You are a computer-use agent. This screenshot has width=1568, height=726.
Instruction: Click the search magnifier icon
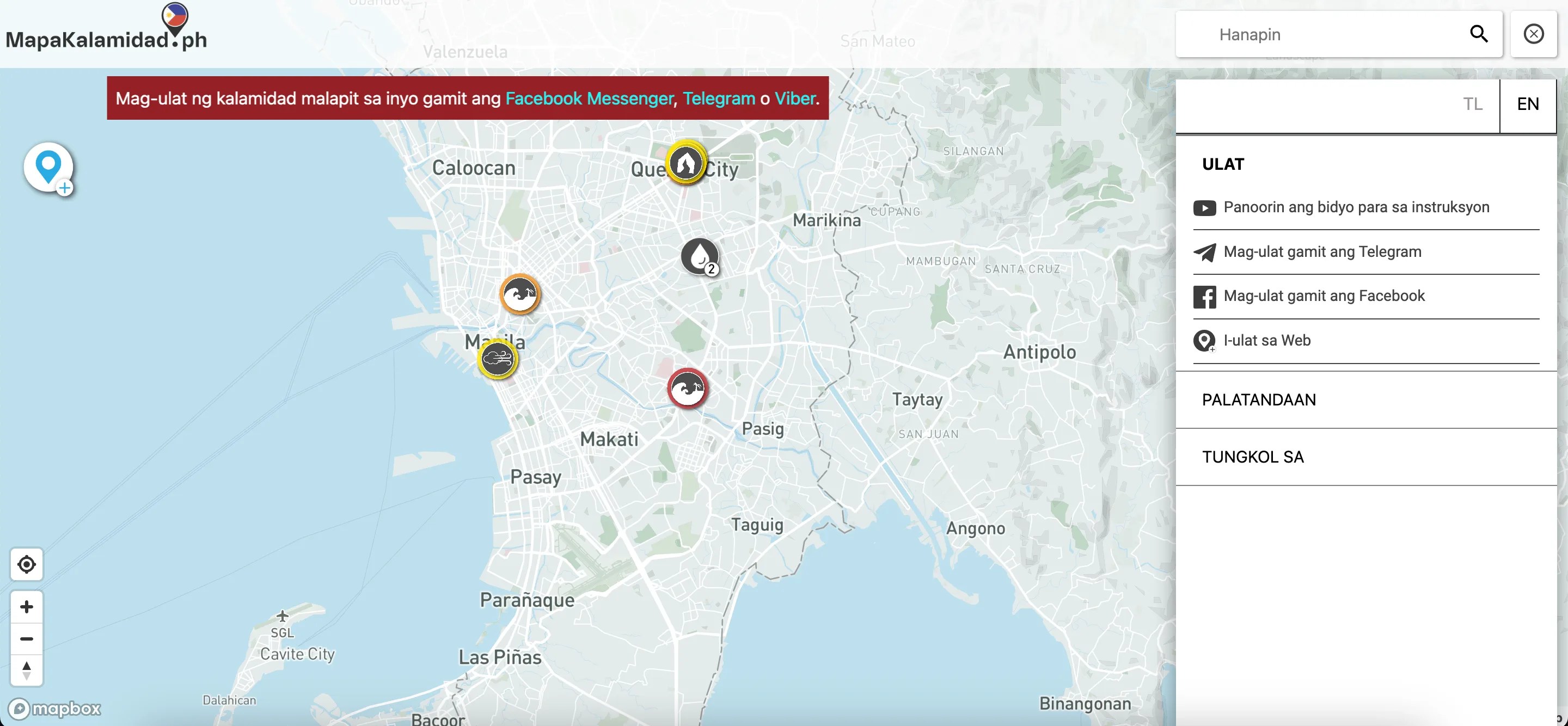tap(1479, 34)
